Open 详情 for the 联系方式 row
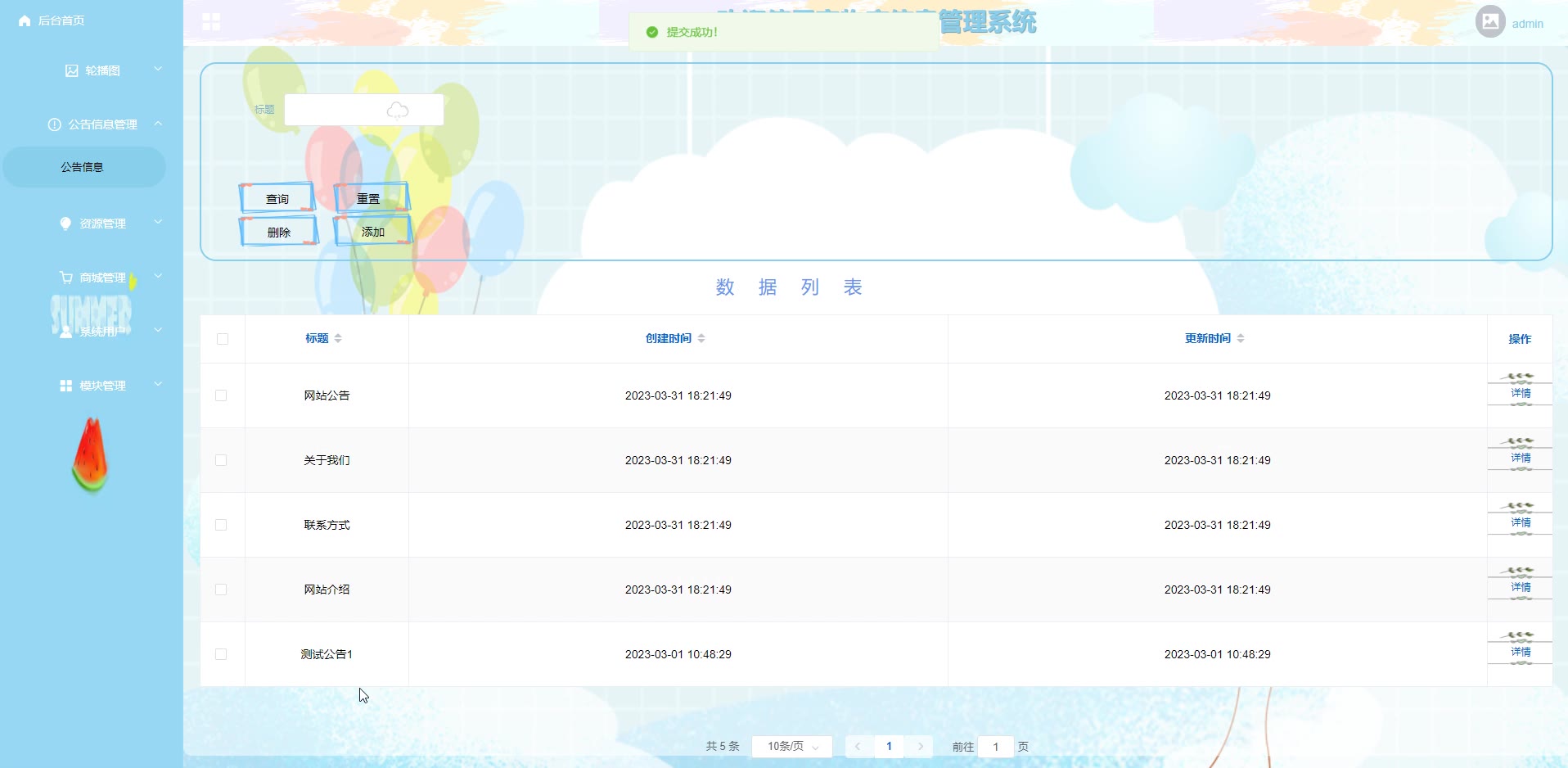The width and height of the screenshot is (1568, 768). [1521, 522]
